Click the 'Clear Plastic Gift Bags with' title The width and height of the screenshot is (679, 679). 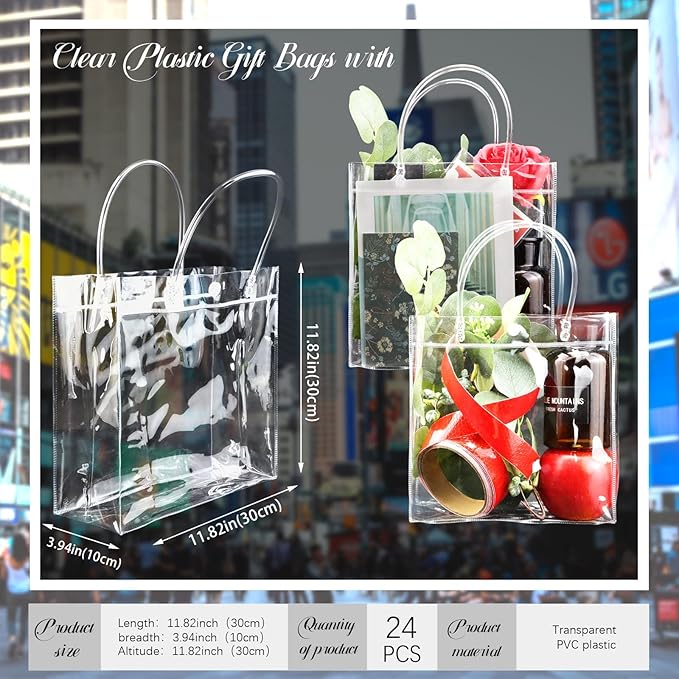click(223, 56)
